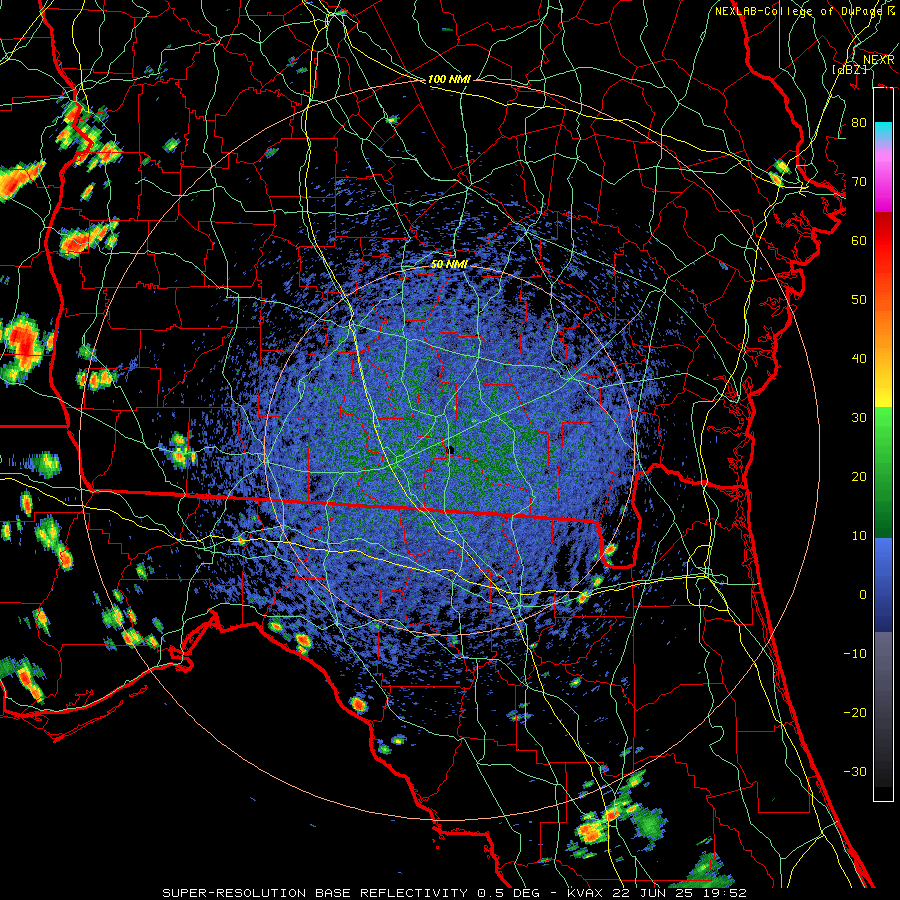
Task: Click the -30 value on dBZ scale
Action: pos(855,772)
